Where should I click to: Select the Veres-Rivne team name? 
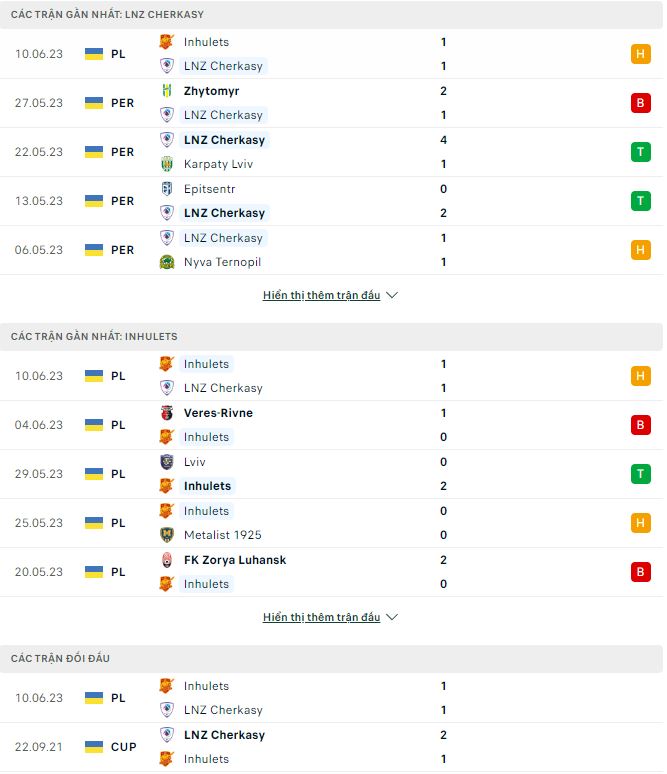pos(218,413)
